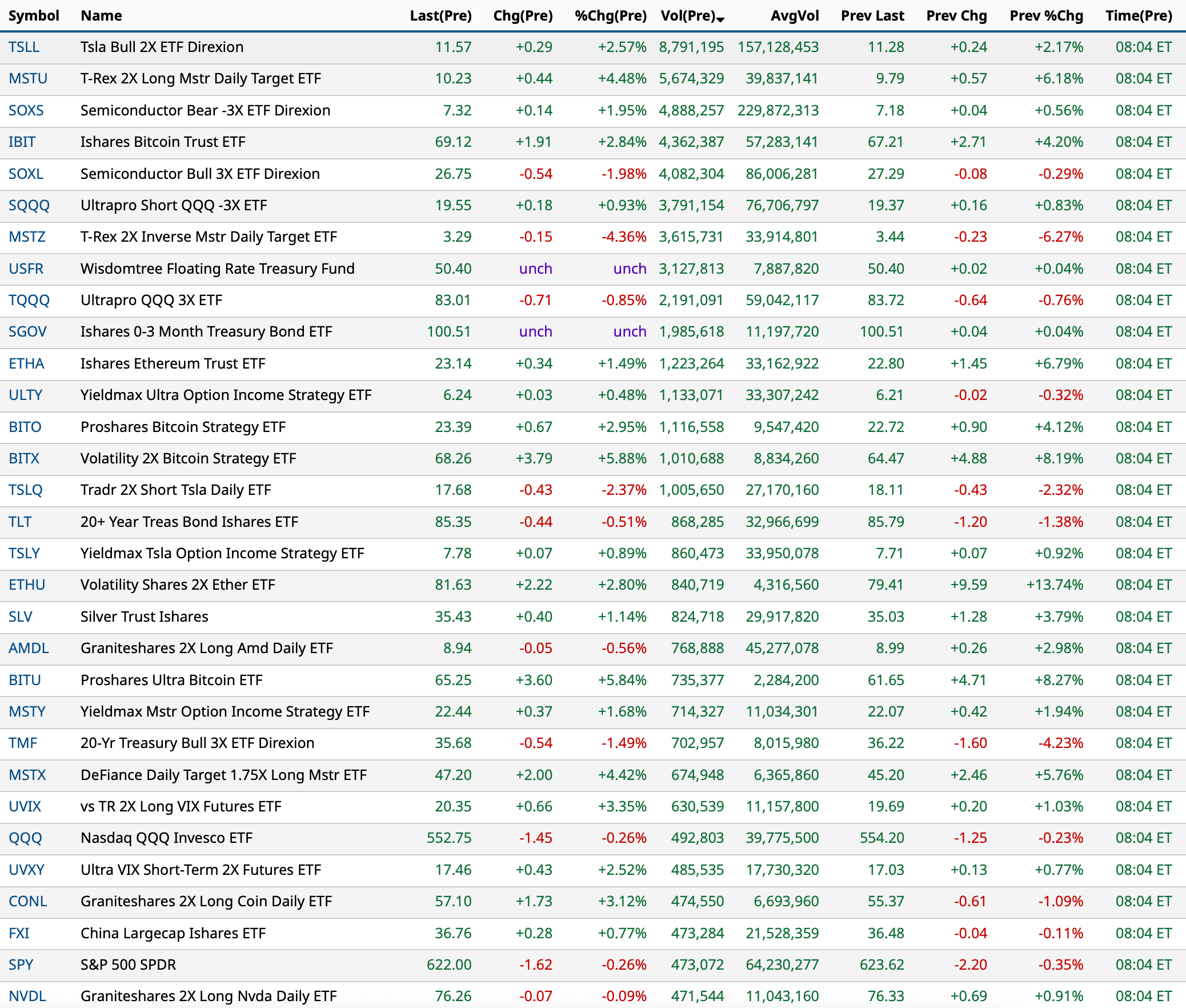Sort by Symbol column header
The height and width of the screenshot is (1008, 1186).
[34, 15]
